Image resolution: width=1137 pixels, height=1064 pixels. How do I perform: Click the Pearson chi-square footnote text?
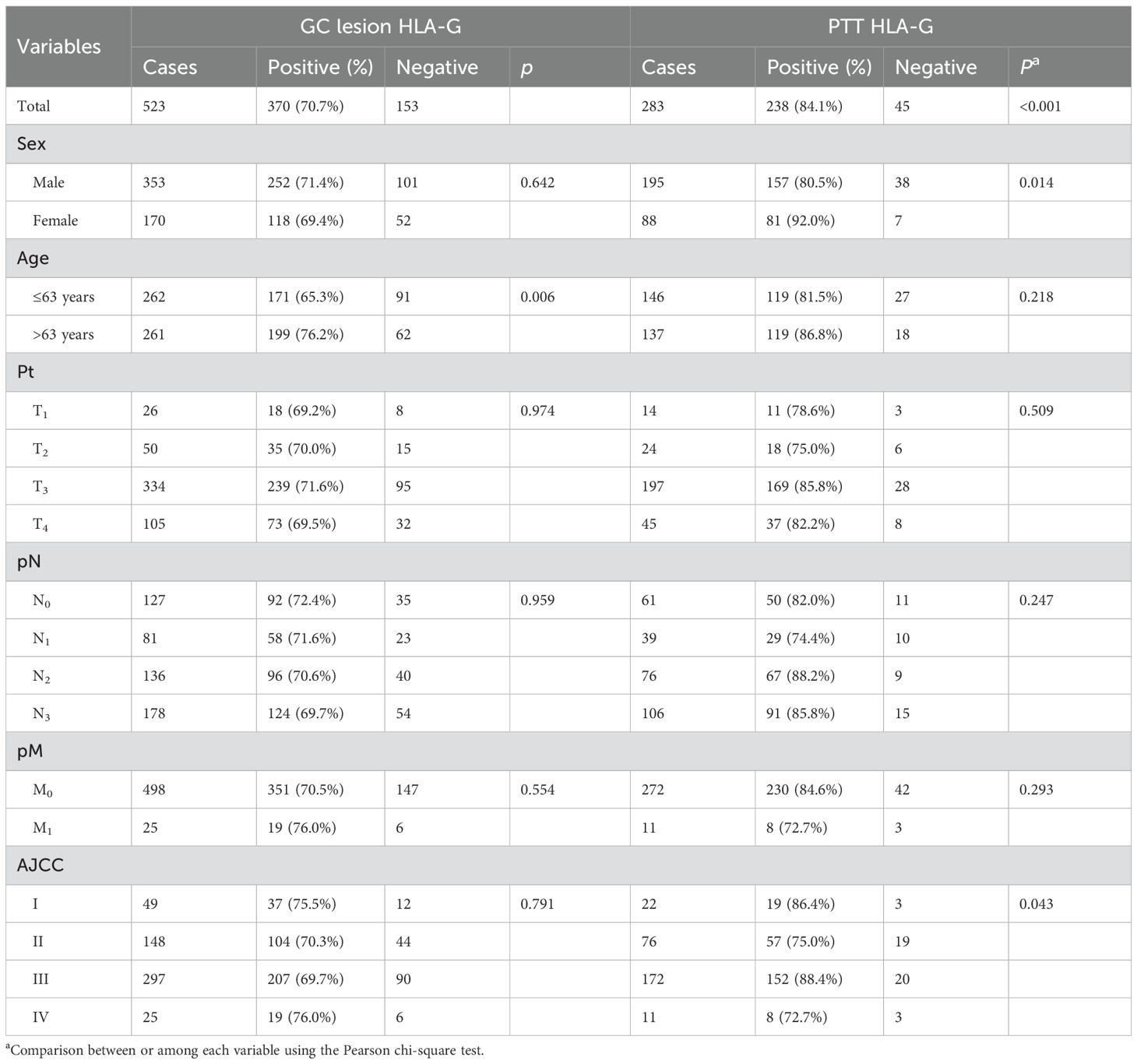[x=246, y=1050]
